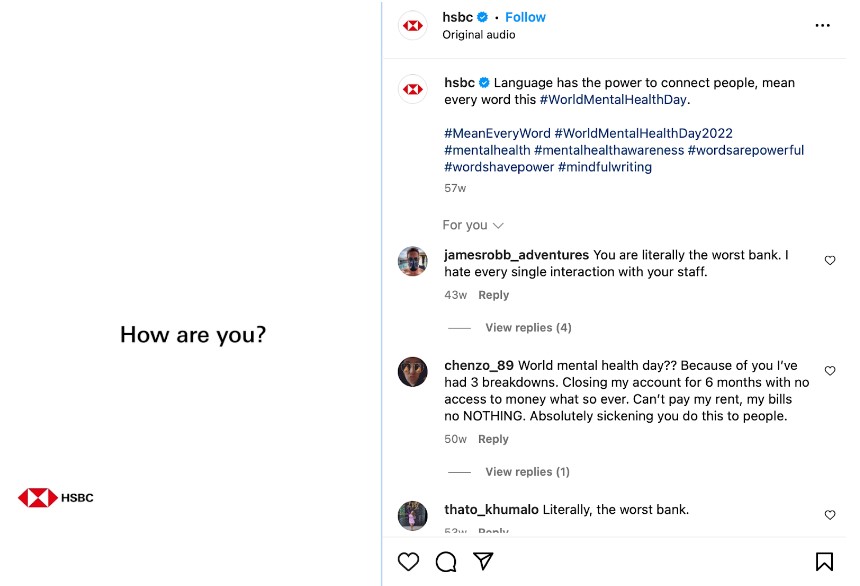Click Reply under chenzo_89's comment
Viewport: 860px width, 586px height.
(493, 438)
